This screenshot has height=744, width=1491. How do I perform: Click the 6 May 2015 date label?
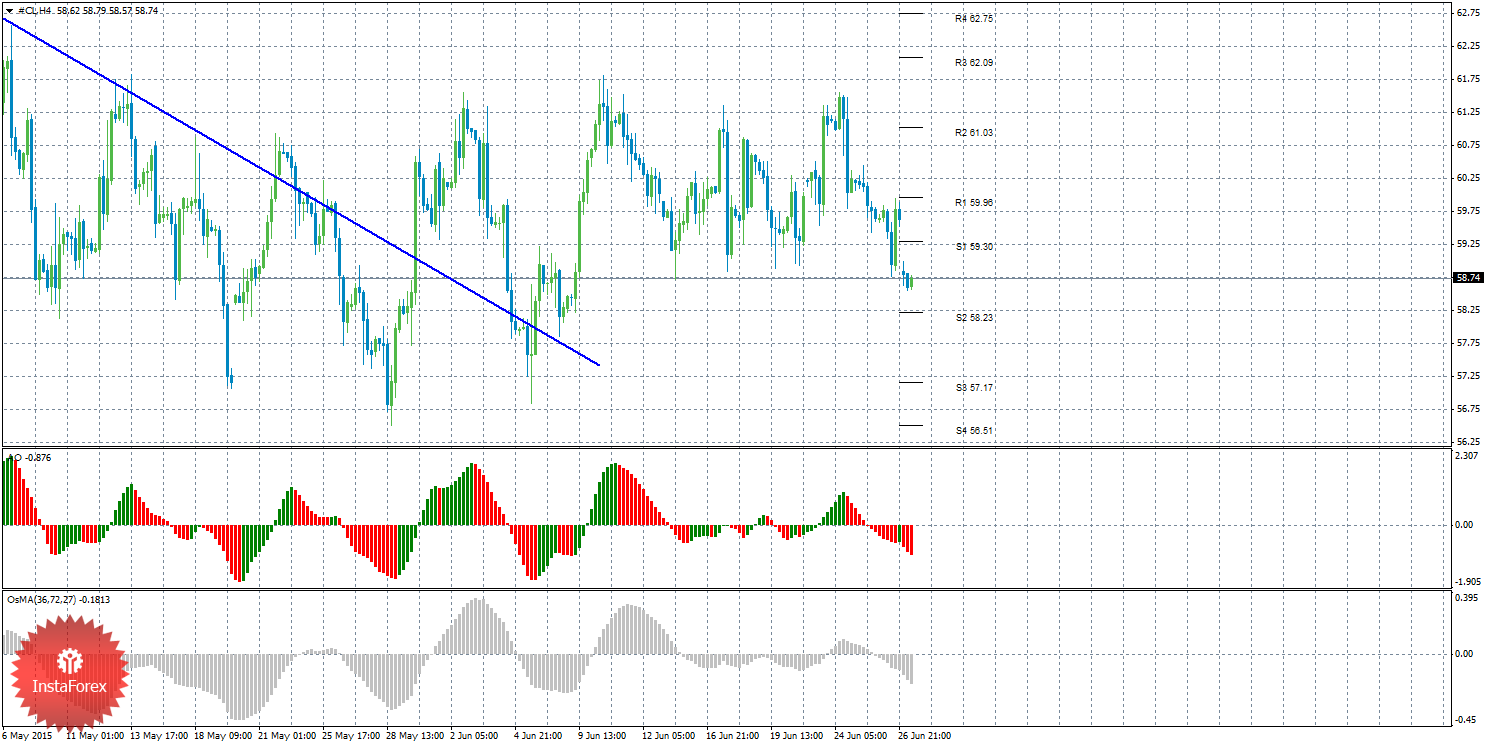[x=25, y=736]
